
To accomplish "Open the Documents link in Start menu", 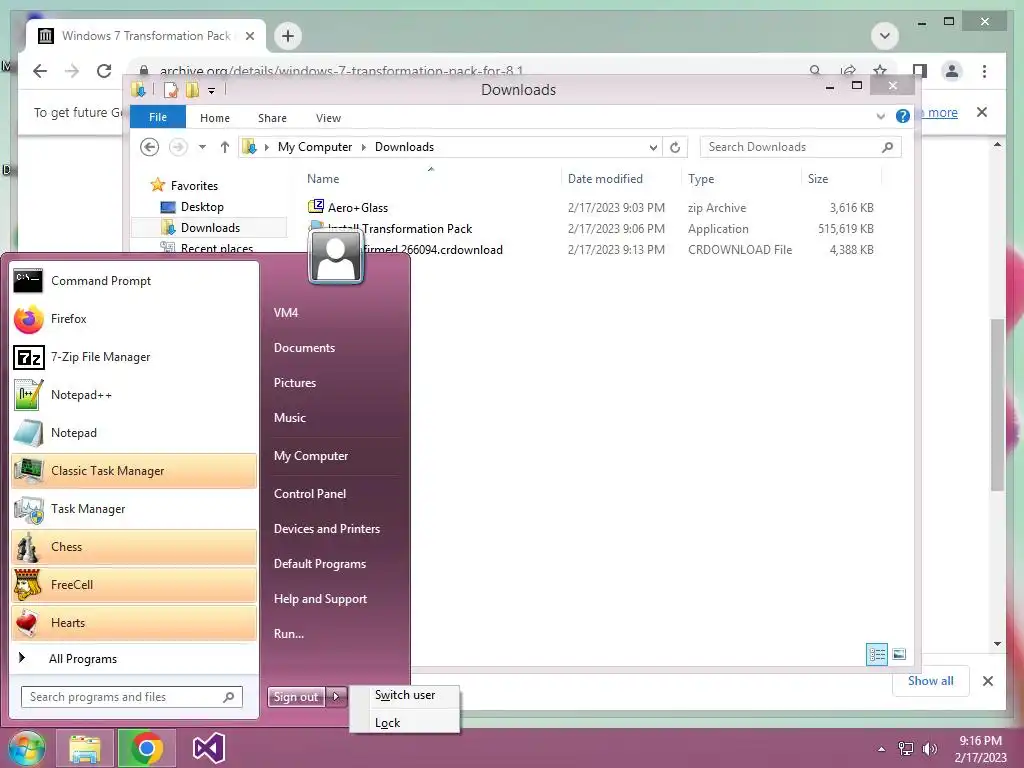I will 304,347.
